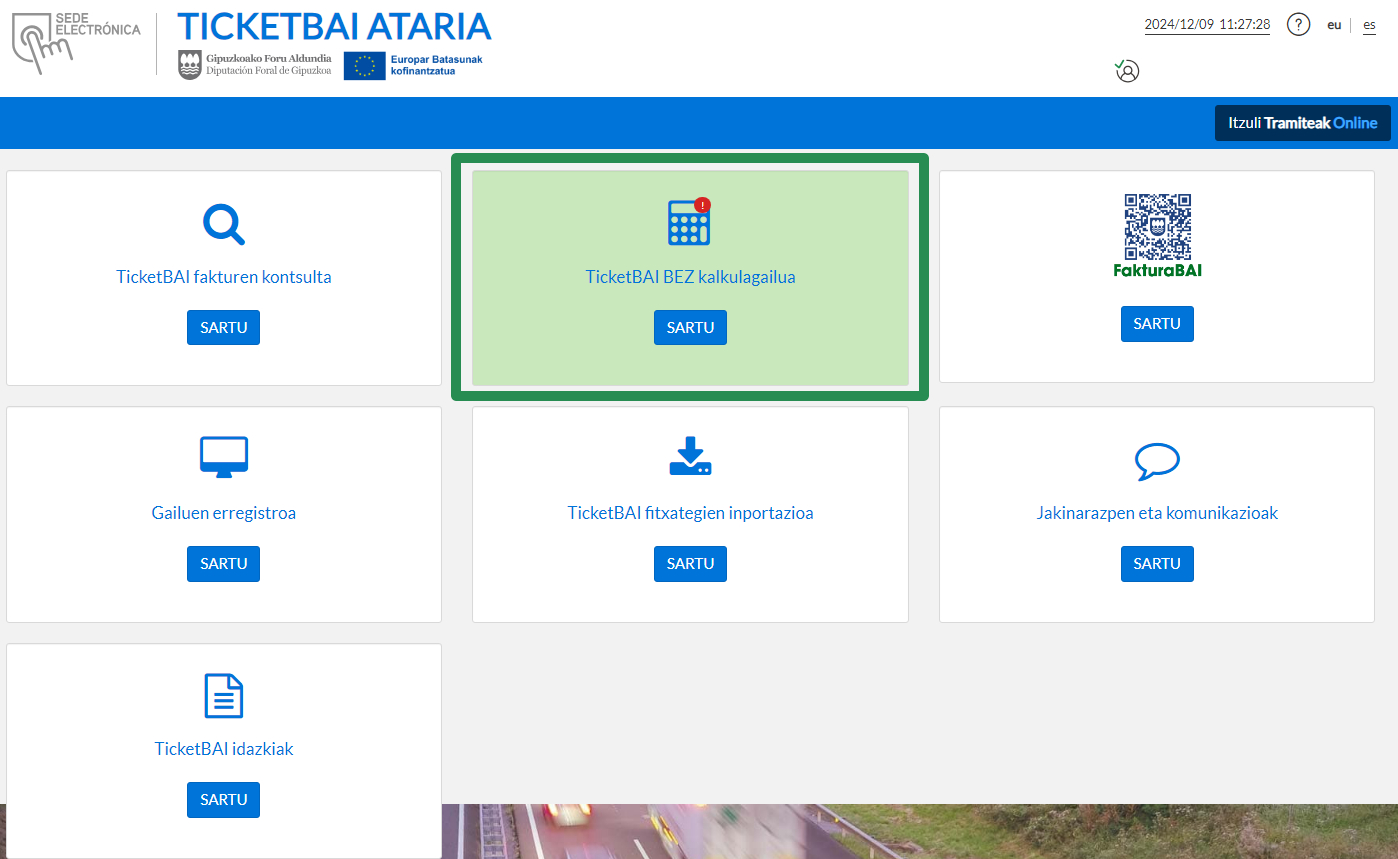Click the monitor icon for Gailuen erregistroa
This screenshot has height=859, width=1398.
coord(223,457)
